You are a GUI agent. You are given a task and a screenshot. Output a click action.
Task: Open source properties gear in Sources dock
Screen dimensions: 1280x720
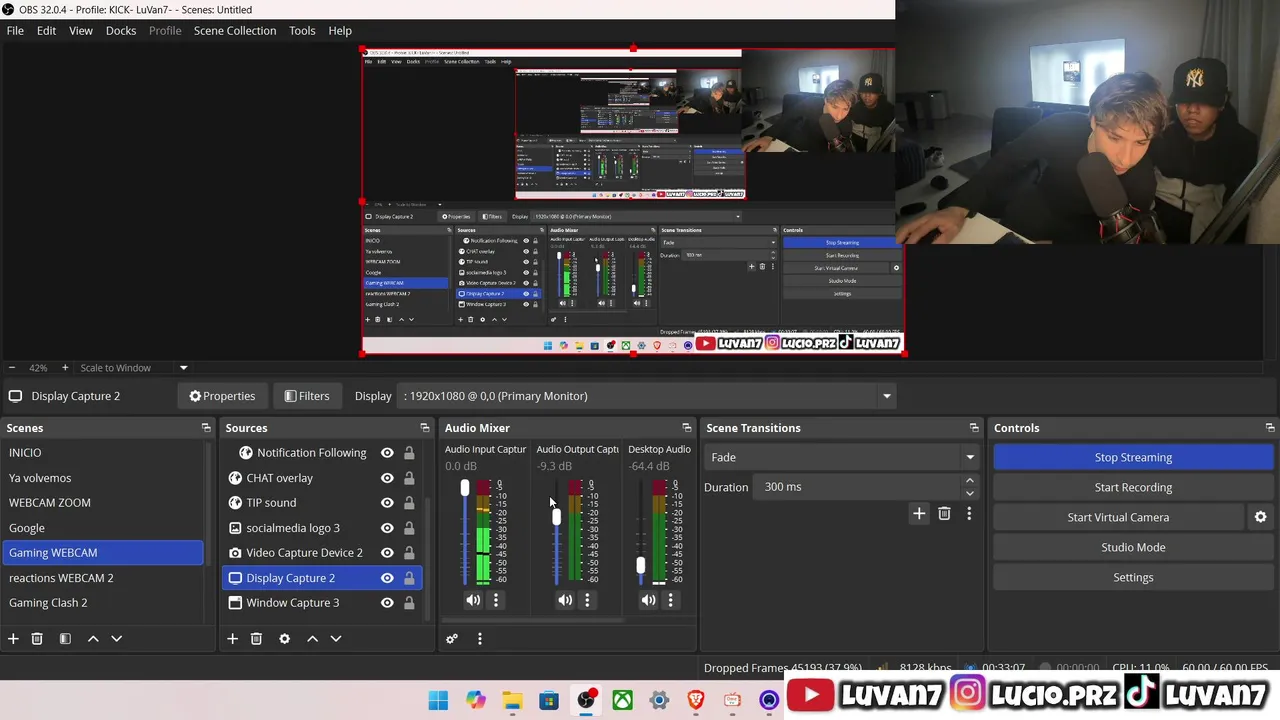point(284,638)
